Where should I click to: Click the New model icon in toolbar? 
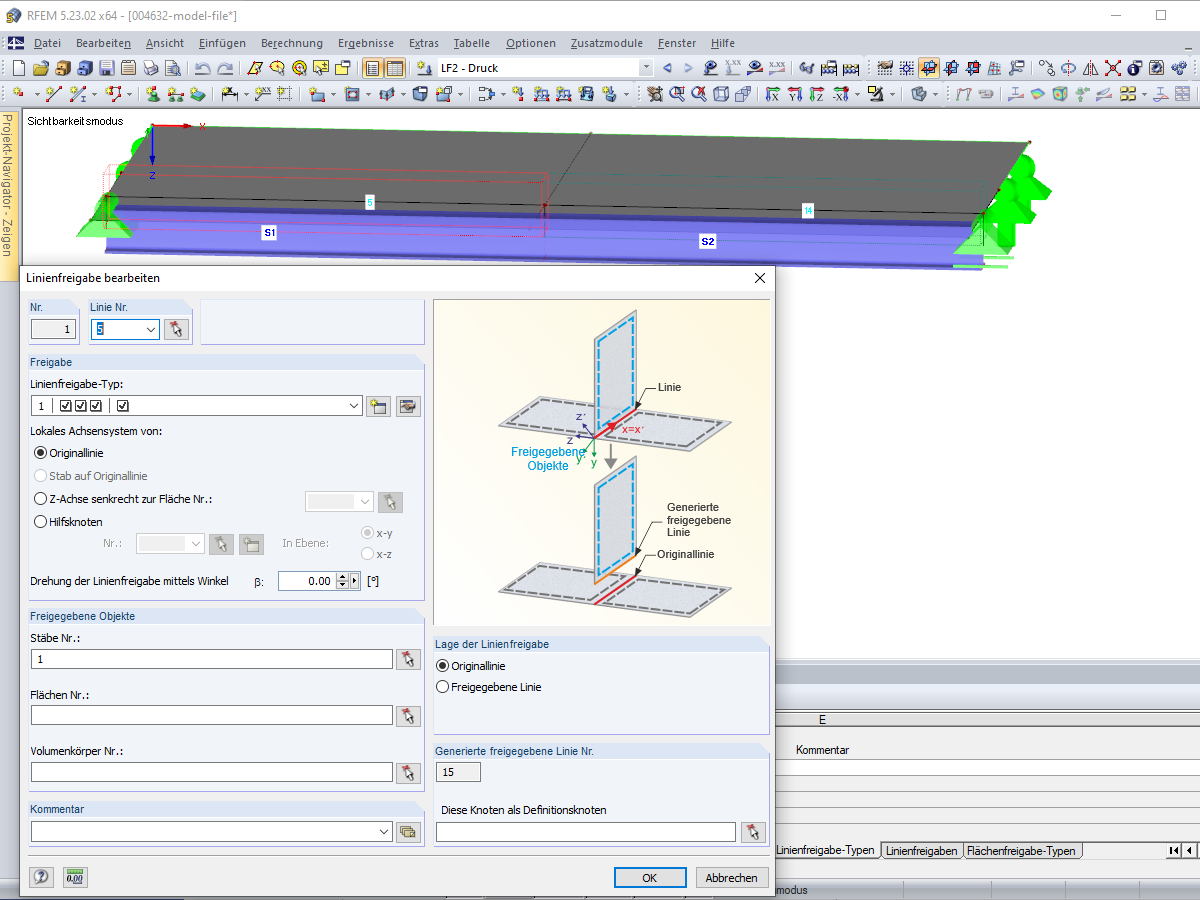tap(19, 68)
